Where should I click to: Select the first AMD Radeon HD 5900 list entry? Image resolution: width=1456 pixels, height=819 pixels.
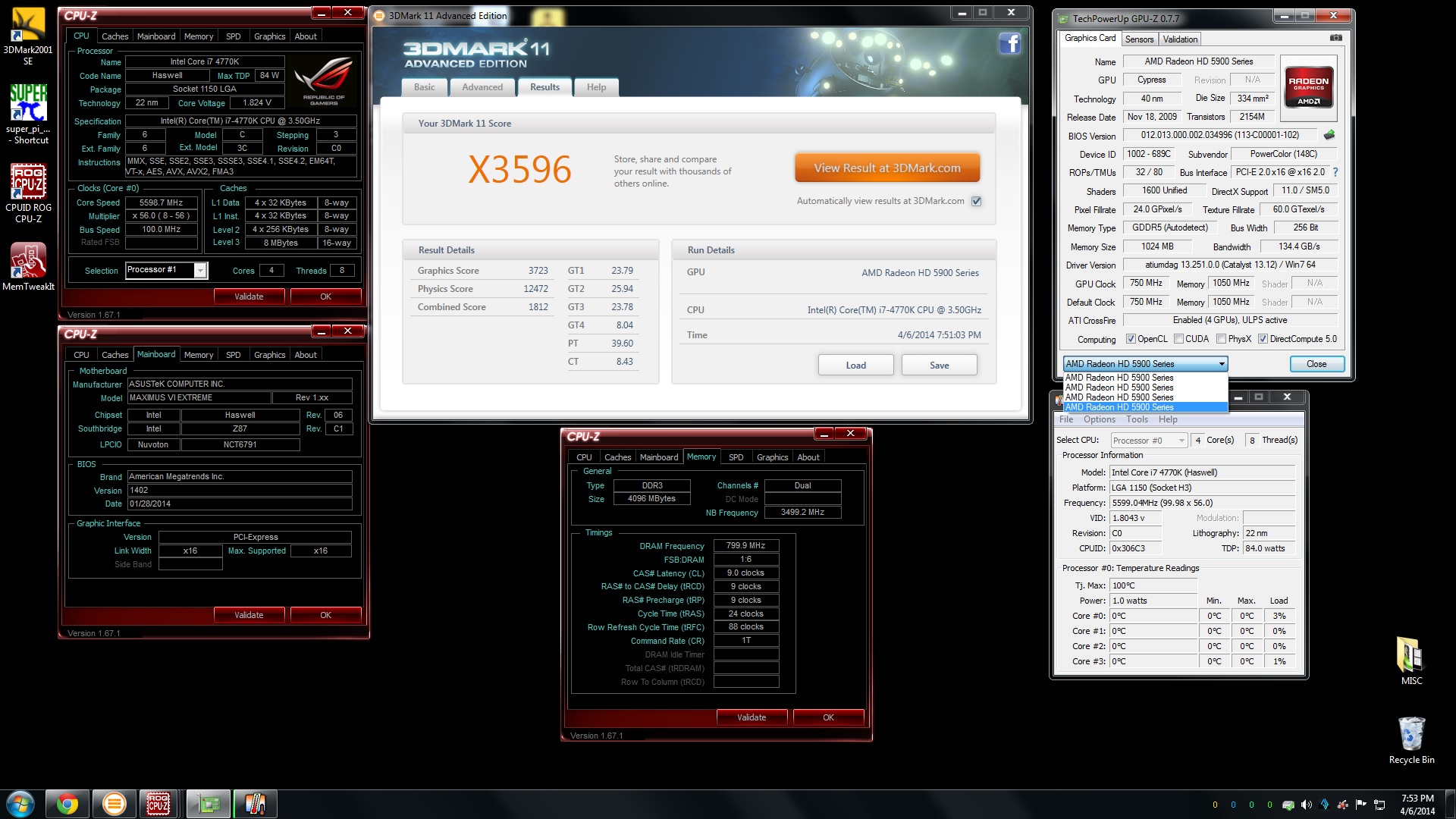pyautogui.click(x=1145, y=378)
